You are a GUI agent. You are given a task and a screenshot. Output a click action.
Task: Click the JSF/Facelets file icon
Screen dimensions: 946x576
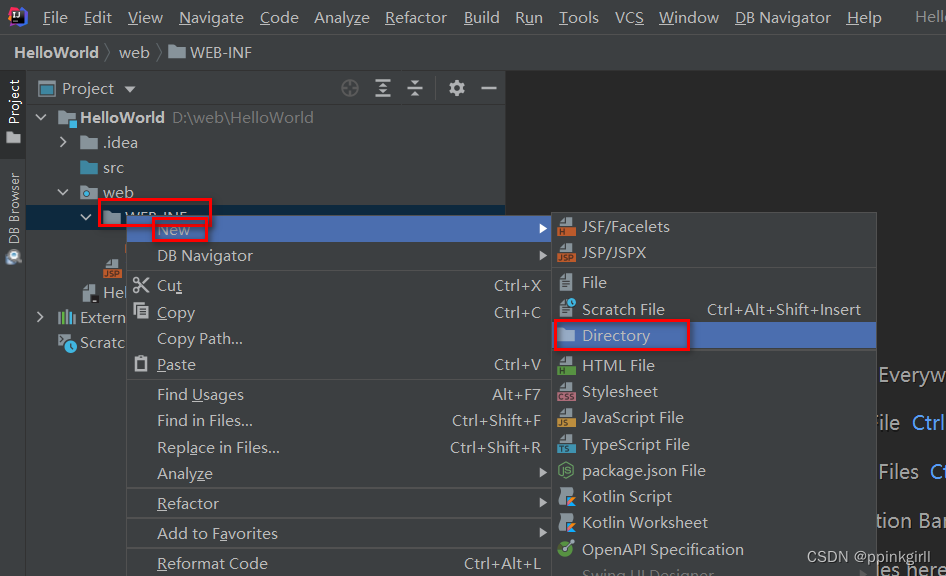point(566,227)
